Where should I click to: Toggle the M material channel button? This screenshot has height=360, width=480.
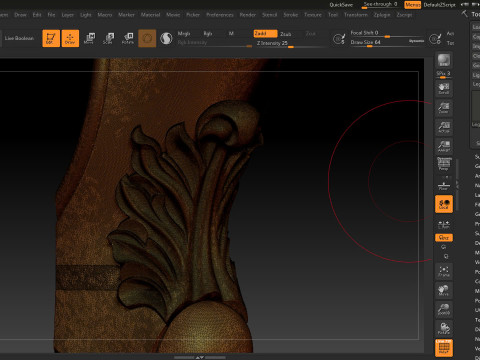pyautogui.click(x=231, y=34)
